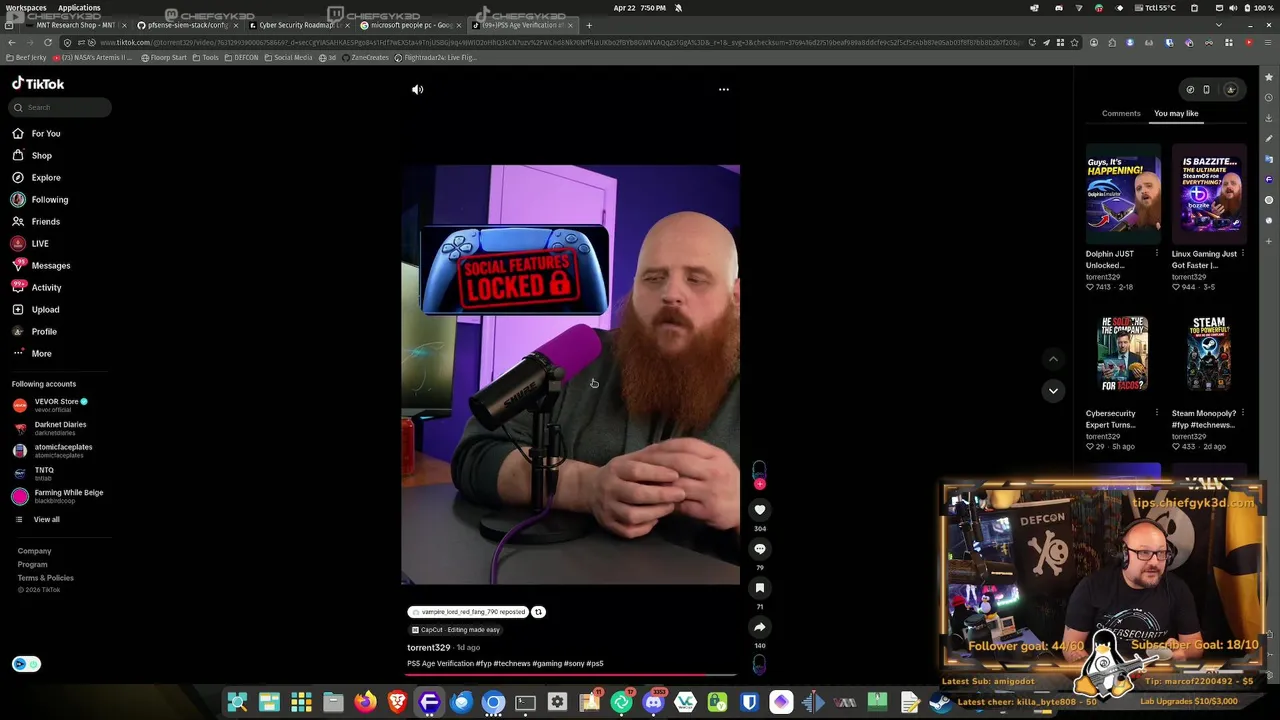
Task: Open options for Cybersecurity Expert Turns video
Action: pos(1157,413)
